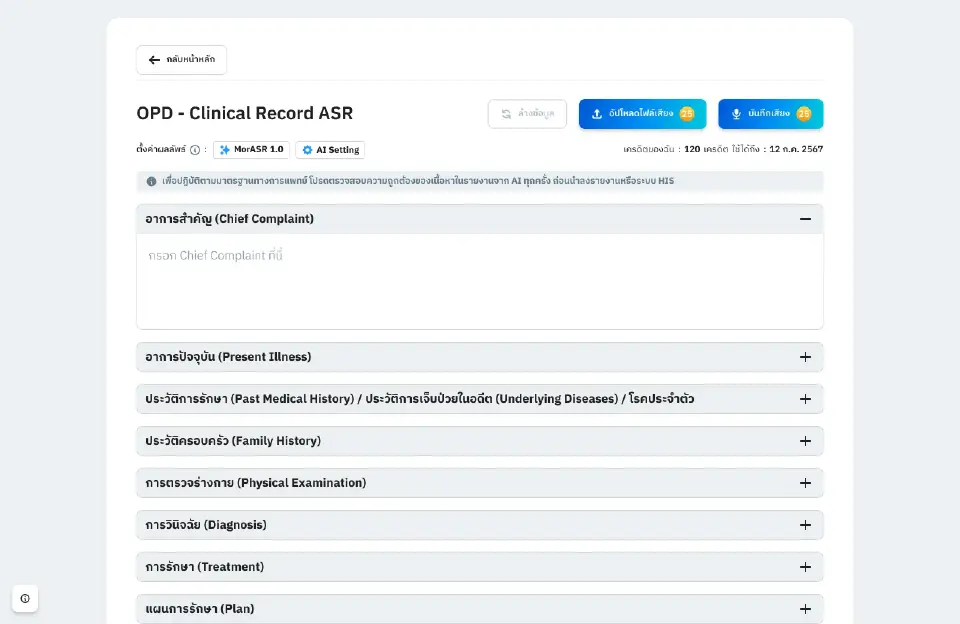Open AI Setting
The height and width of the screenshot is (624, 960).
tap(330, 149)
